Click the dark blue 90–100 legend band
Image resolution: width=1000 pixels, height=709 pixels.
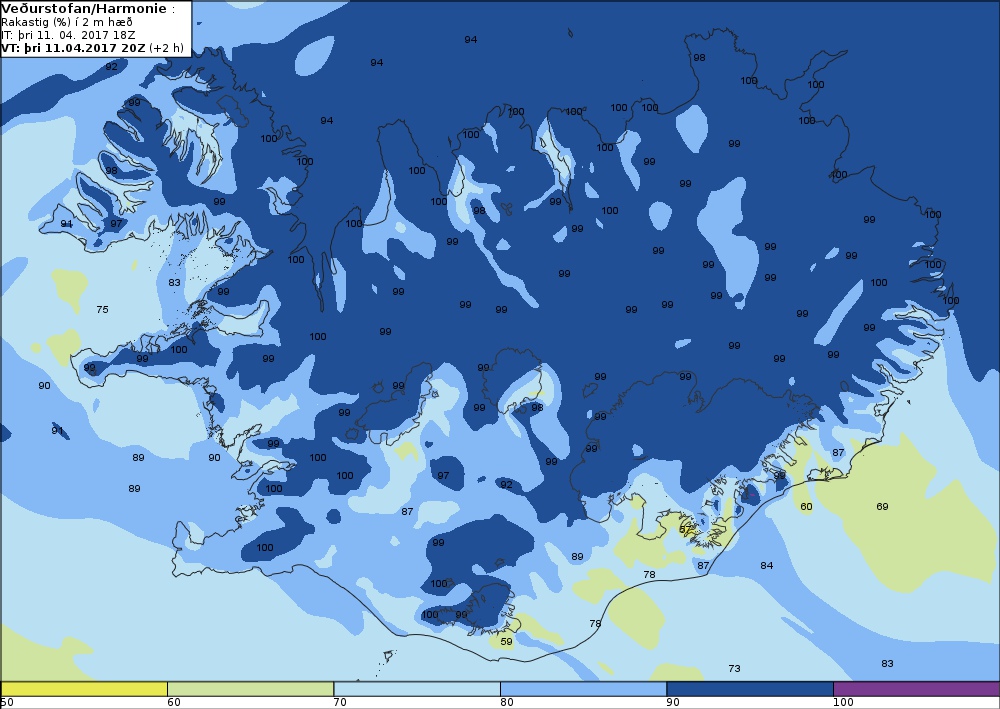point(749,689)
